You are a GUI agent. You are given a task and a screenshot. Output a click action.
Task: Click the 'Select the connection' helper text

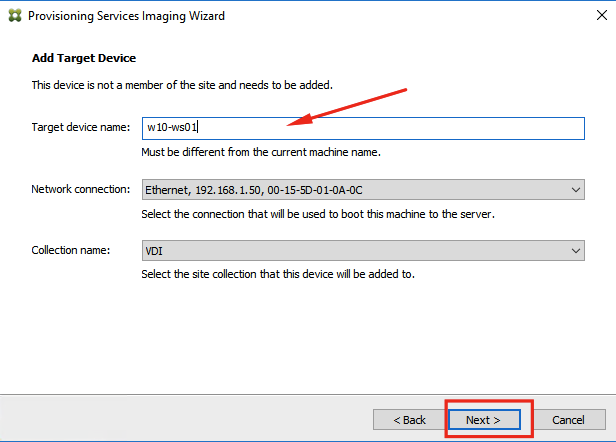(318, 214)
